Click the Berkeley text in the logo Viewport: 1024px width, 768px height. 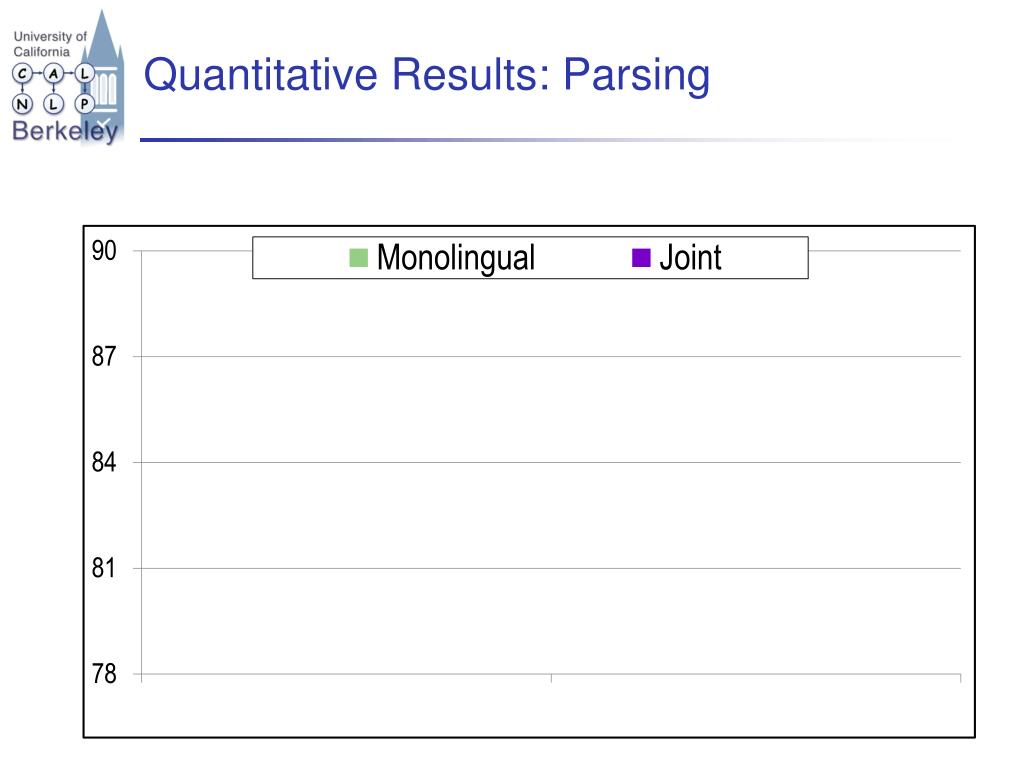65,132
